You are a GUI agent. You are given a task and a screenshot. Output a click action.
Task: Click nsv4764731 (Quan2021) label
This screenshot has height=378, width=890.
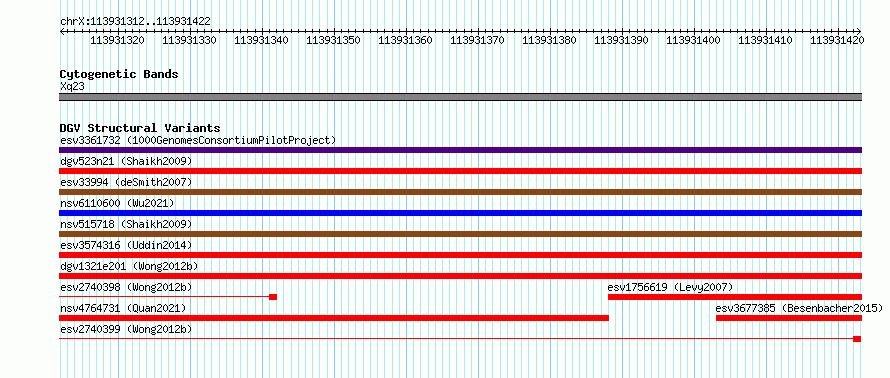[x=123, y=308]
